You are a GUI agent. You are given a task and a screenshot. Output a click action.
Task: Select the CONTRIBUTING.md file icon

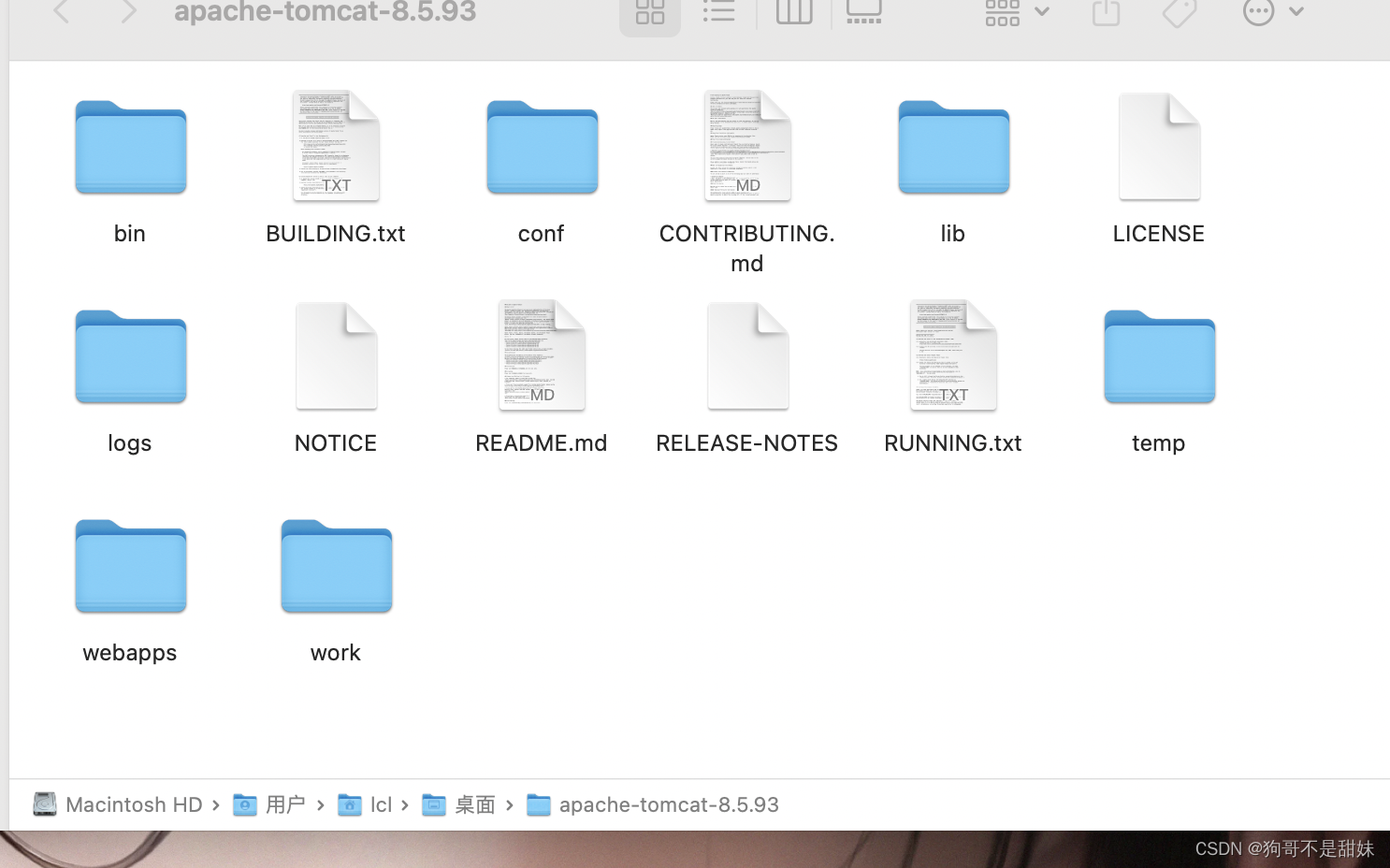click(747, 146)
